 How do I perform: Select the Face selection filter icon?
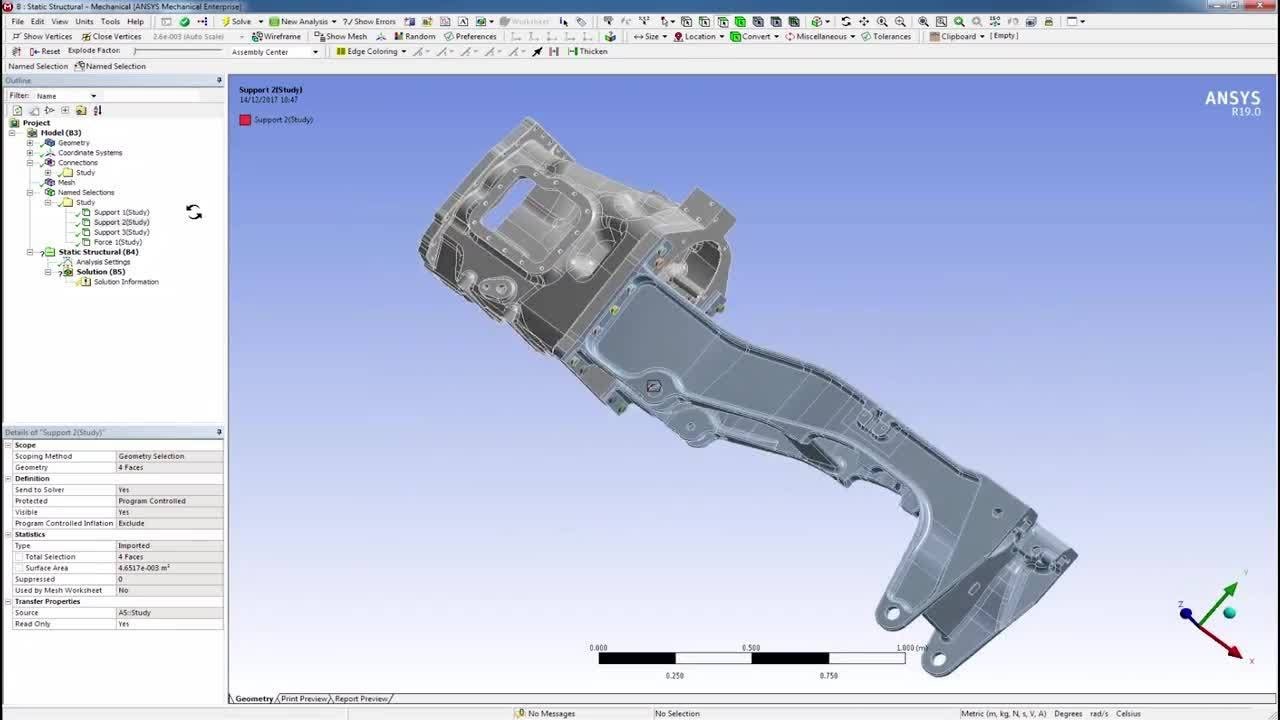(x=723, y=21)
